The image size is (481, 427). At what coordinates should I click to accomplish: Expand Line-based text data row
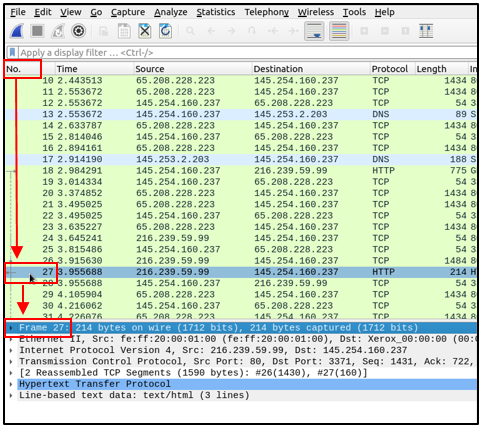tap(11, 395)
